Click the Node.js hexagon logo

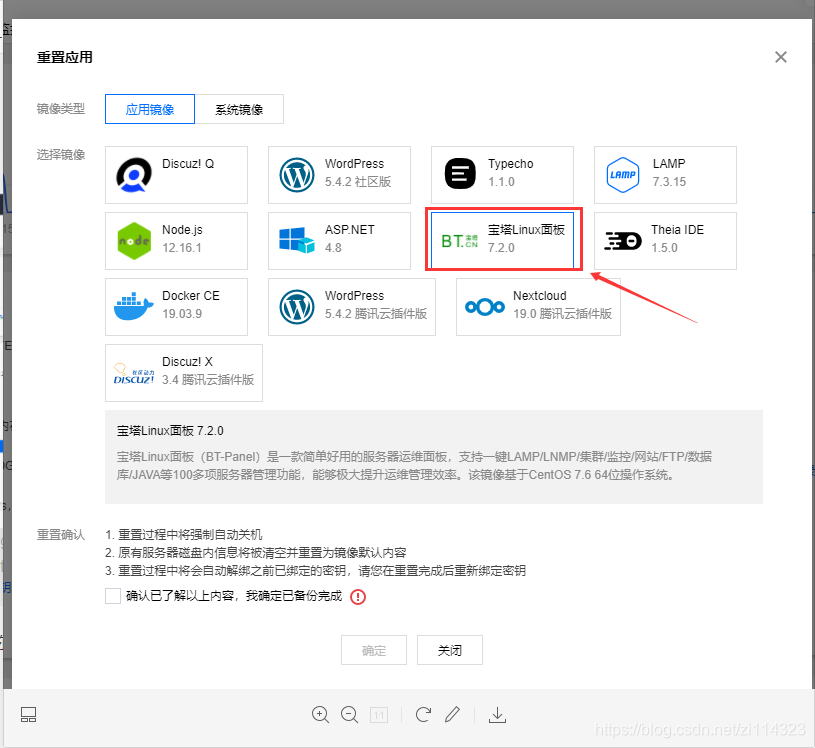(x=134, y=240)
